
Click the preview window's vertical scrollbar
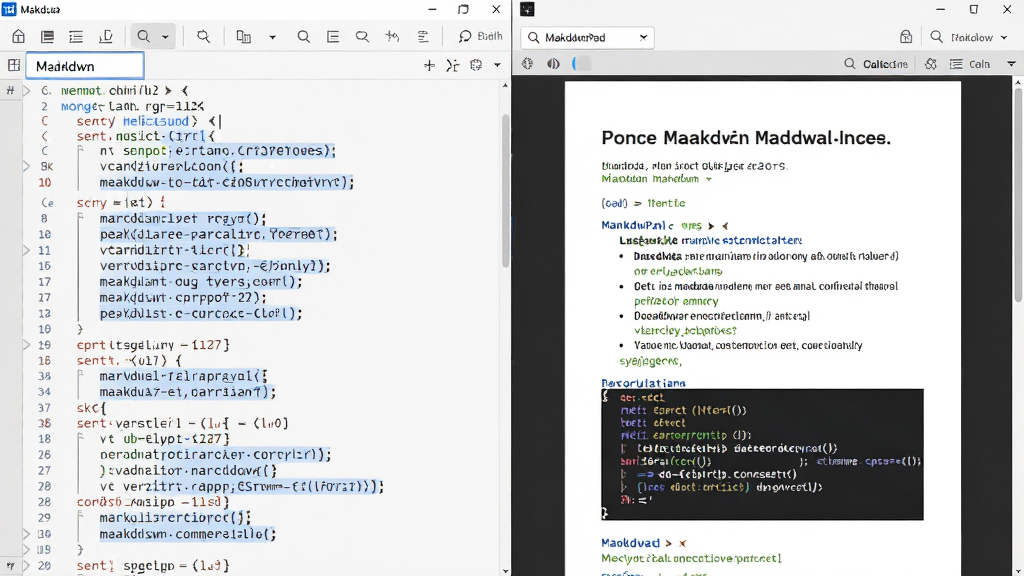[1018, 195]
